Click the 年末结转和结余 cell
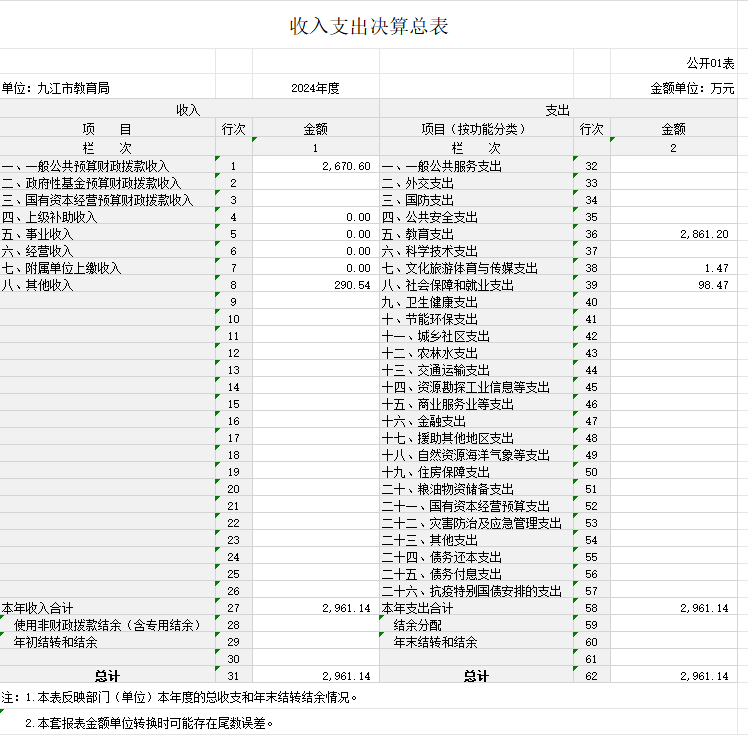 pyautogui.click(x=435, y=642)
